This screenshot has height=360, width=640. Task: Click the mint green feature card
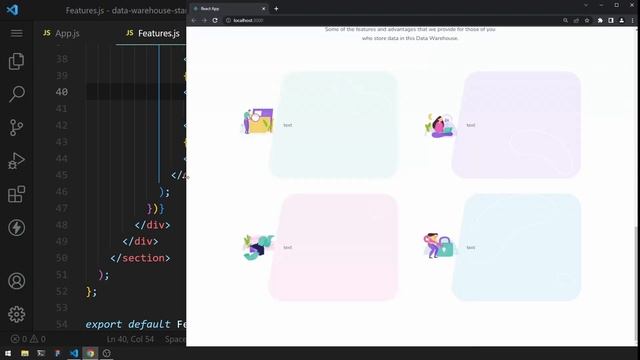coord(333,125)
